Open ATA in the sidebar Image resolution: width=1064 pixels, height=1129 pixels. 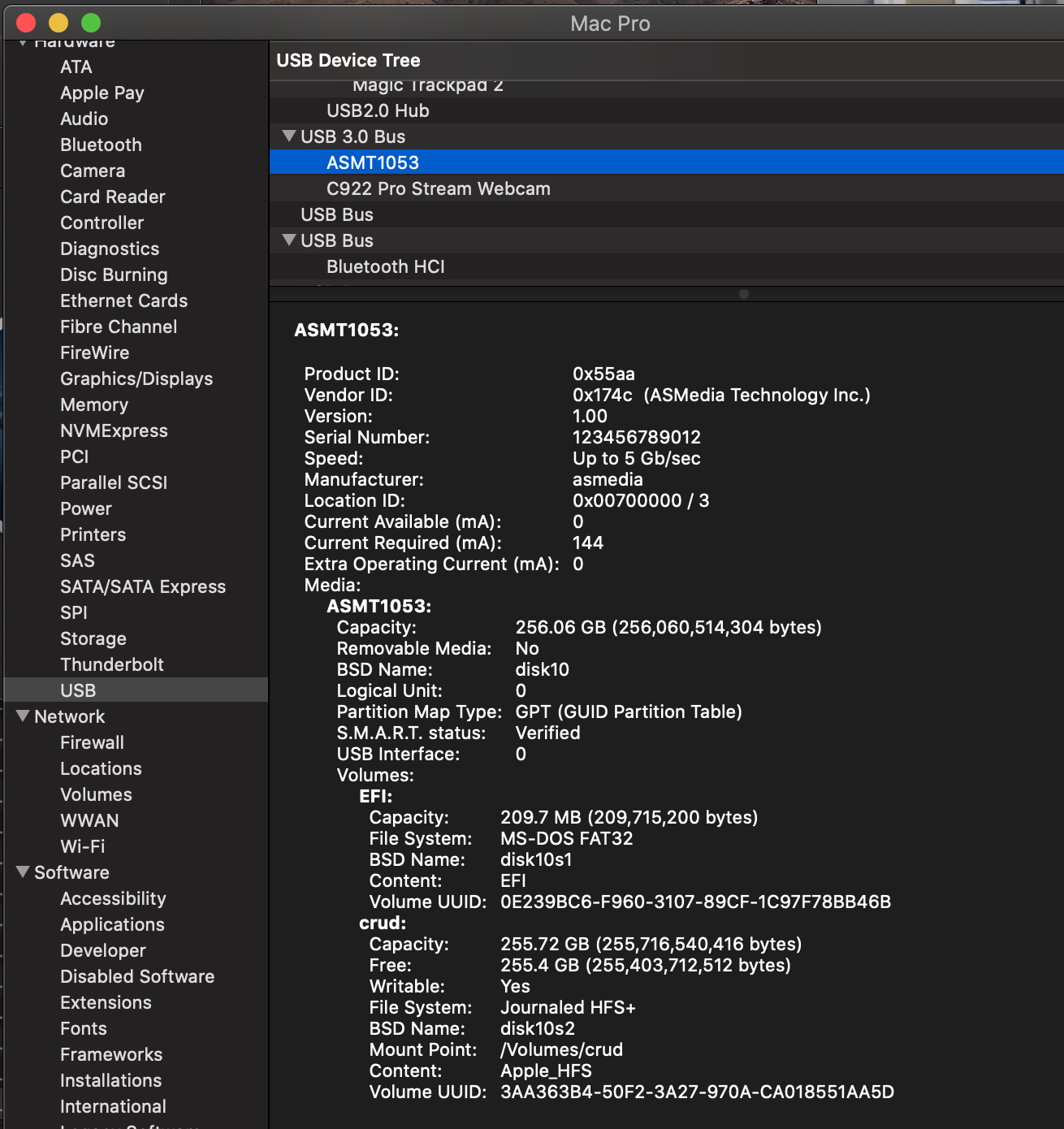coord(76,67)
